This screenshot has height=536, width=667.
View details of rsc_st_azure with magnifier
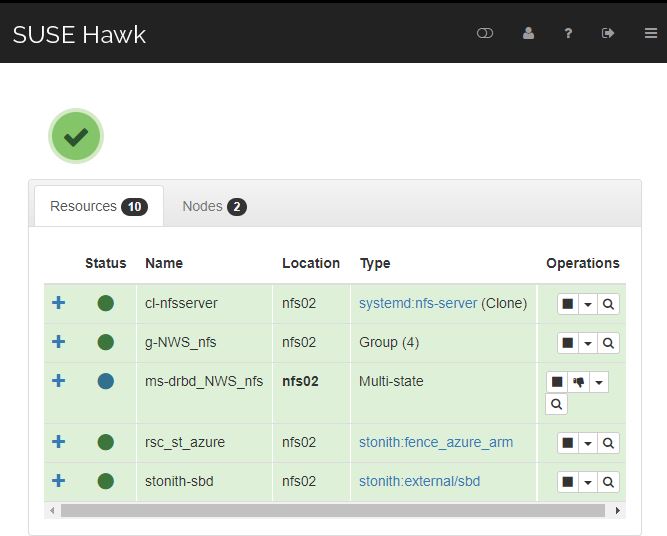click(608, 443)
